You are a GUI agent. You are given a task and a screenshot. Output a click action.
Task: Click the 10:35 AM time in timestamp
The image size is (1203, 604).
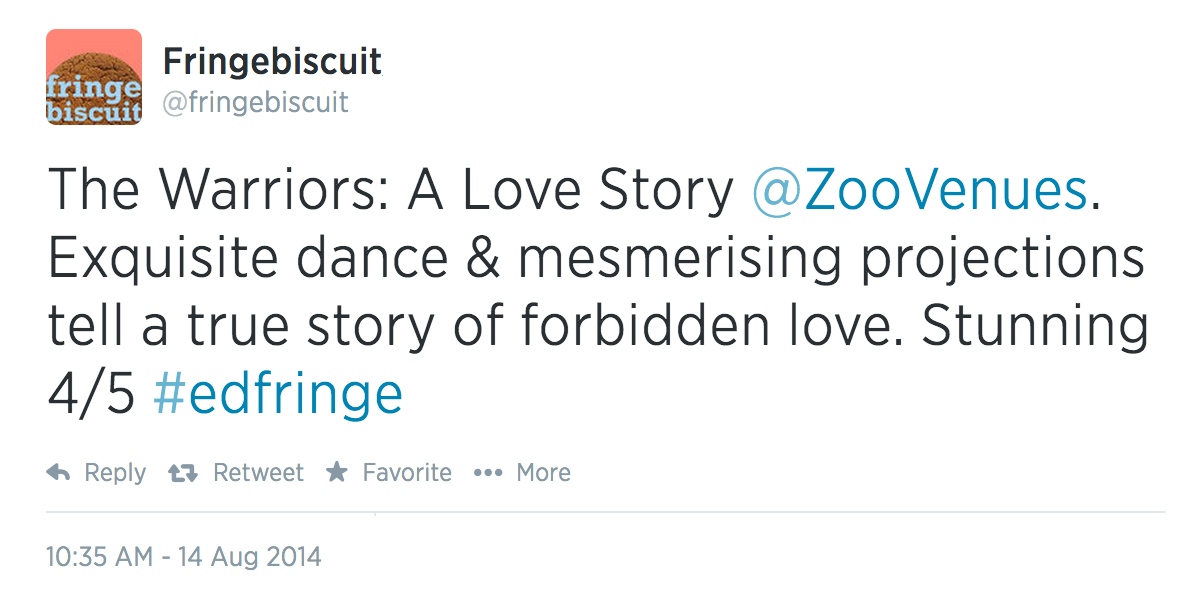[98, 556]
